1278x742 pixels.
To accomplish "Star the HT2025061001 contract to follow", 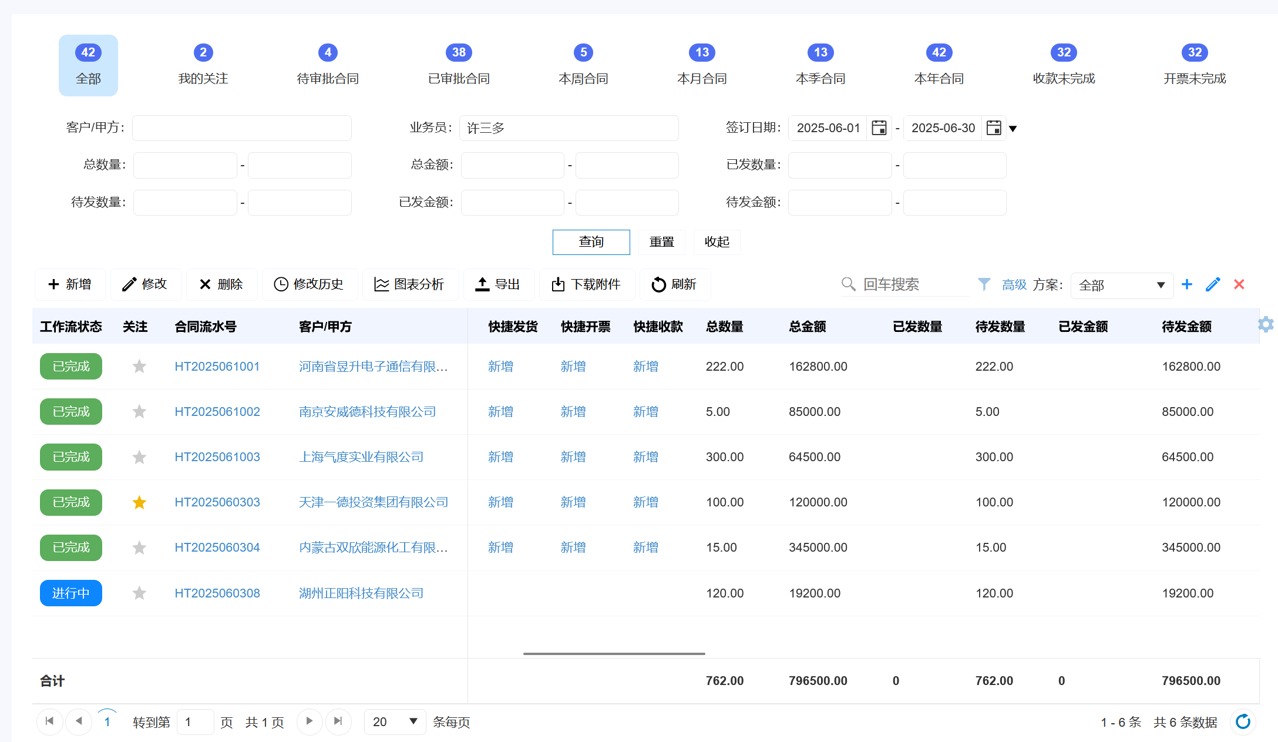I will click(x=139, y=367).
